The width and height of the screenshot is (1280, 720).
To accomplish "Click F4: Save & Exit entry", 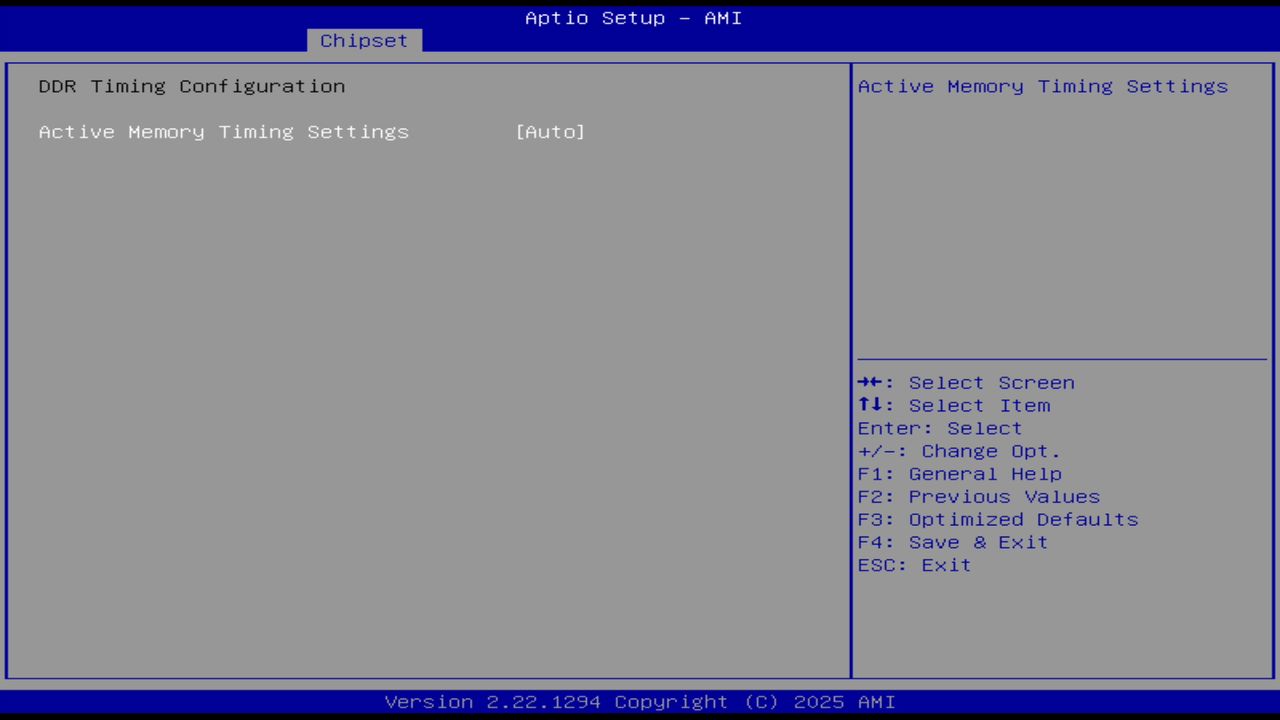I will coord(952,542).
